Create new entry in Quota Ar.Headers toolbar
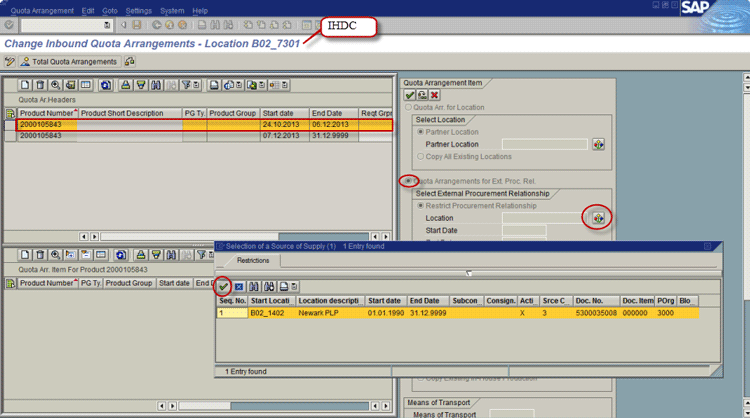The height and width of the screenshot is (418, 750). 25,85
